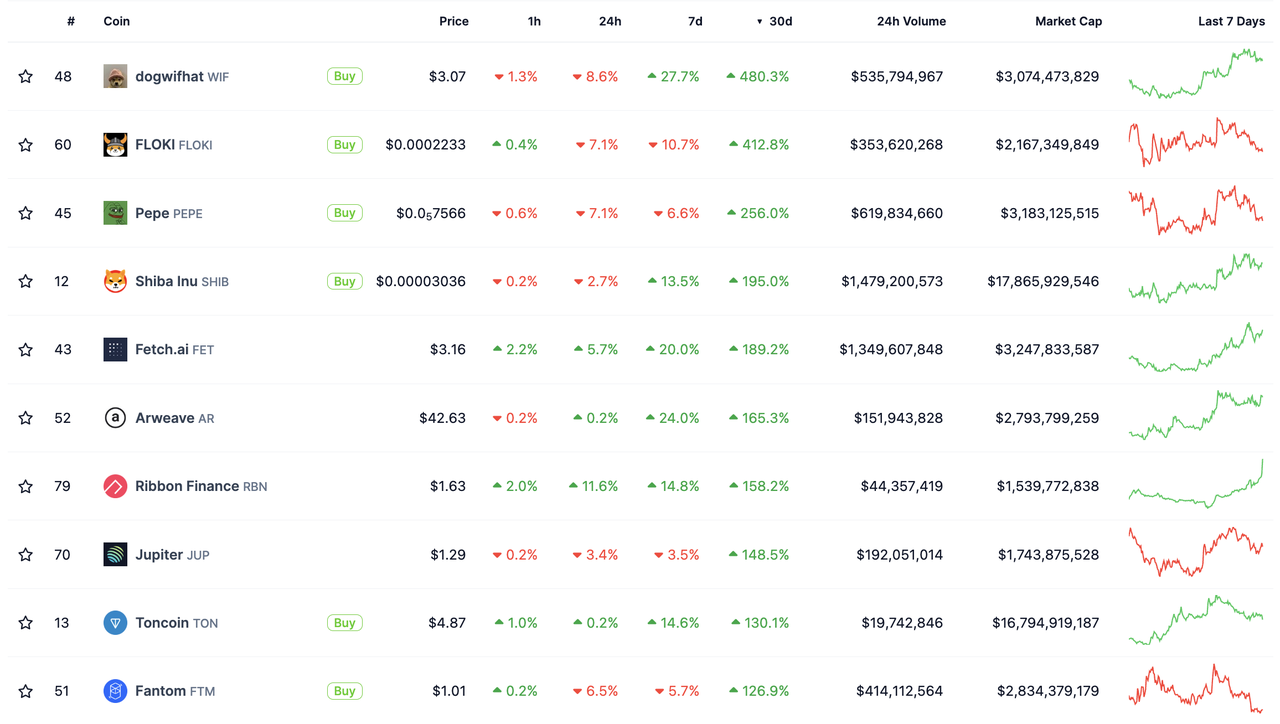Select the Toncoin logo icon
The width and height of the screenshot is (1280, 724).
115,622
